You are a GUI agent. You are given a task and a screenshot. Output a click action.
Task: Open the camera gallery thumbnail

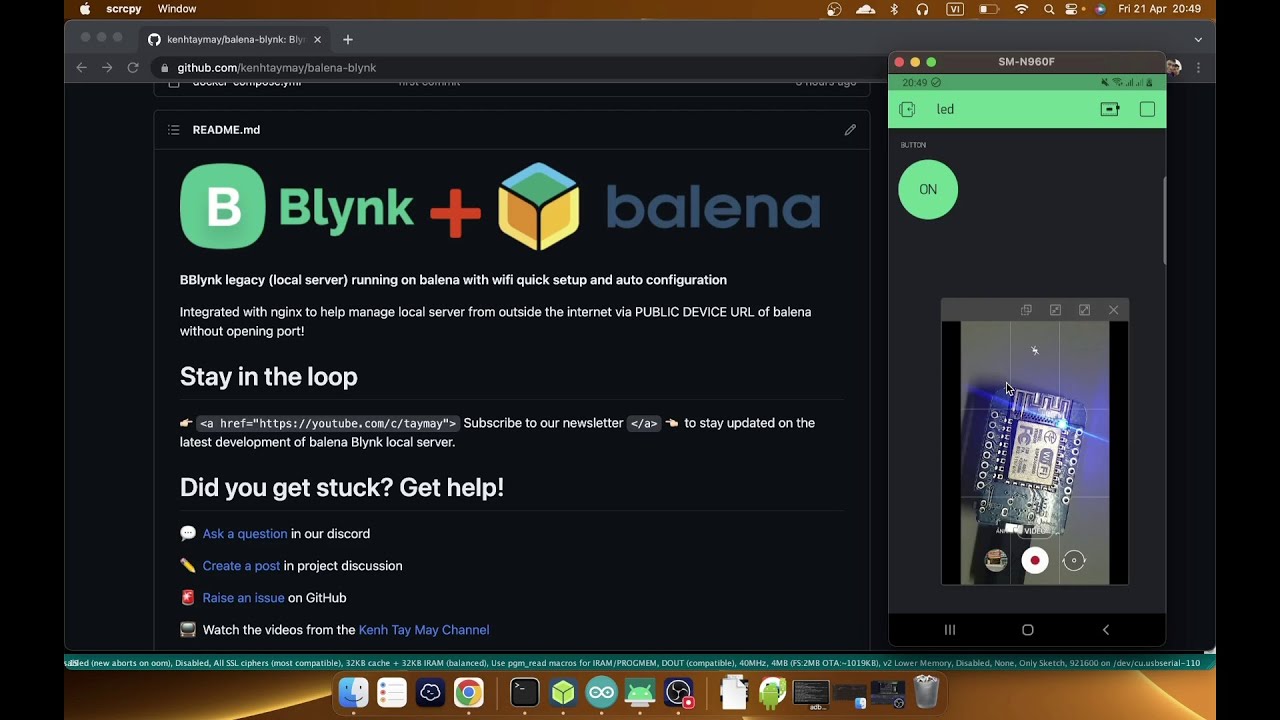point(996,560)
